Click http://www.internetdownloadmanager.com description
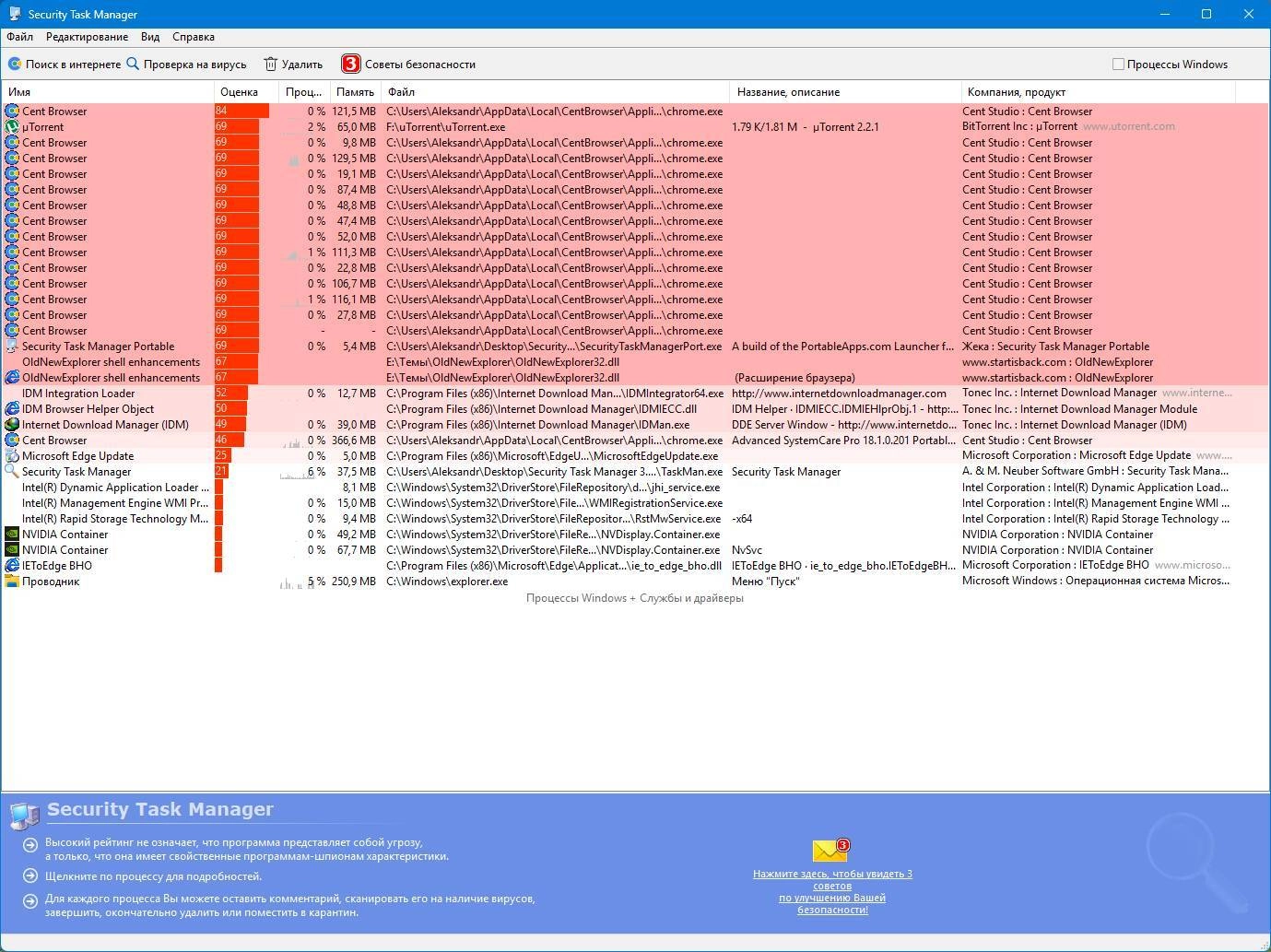The image size is (1271, 952). coord(839,394)
